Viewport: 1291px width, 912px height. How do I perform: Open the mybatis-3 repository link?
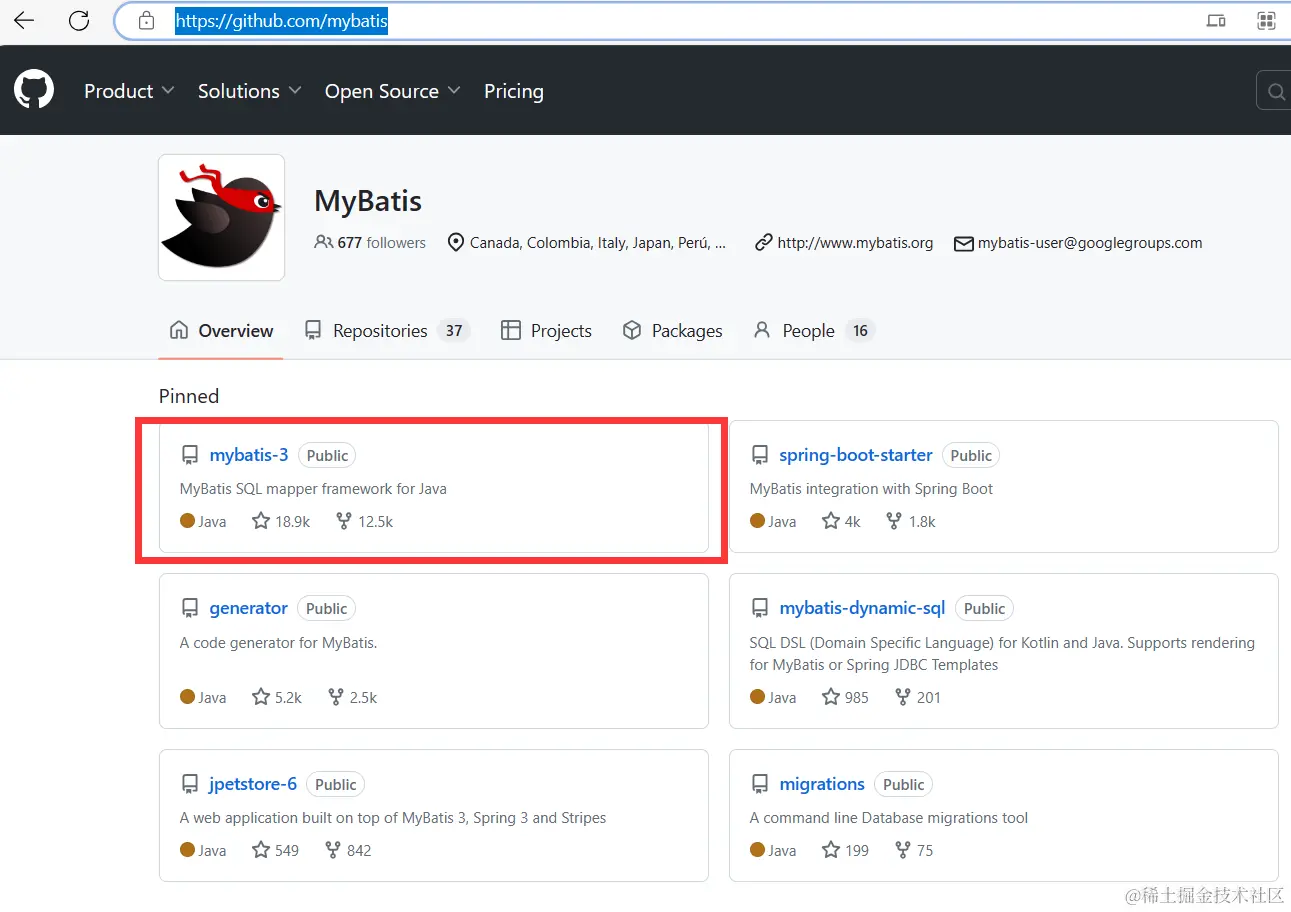(249, 455)
